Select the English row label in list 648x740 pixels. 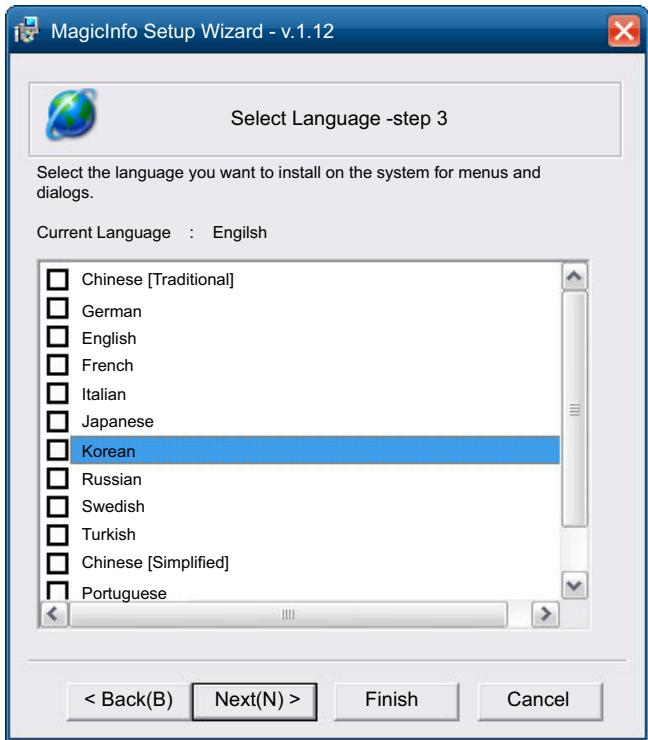109,338
